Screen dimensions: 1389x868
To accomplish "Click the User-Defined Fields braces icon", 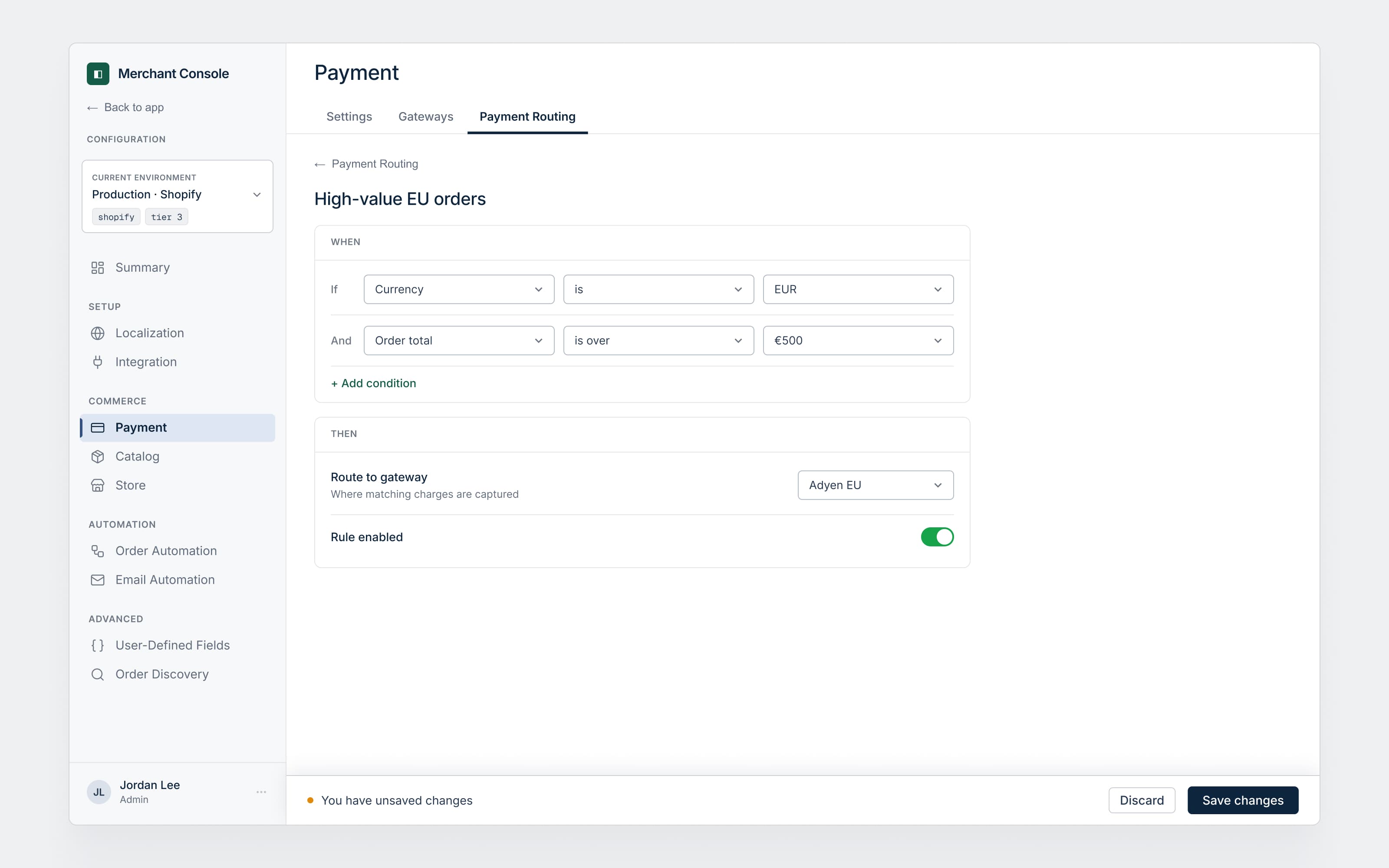I will [x=98, y=645].
